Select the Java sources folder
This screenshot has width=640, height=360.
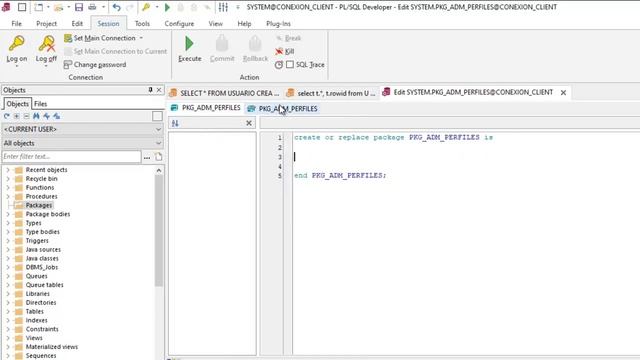point(43,250)
